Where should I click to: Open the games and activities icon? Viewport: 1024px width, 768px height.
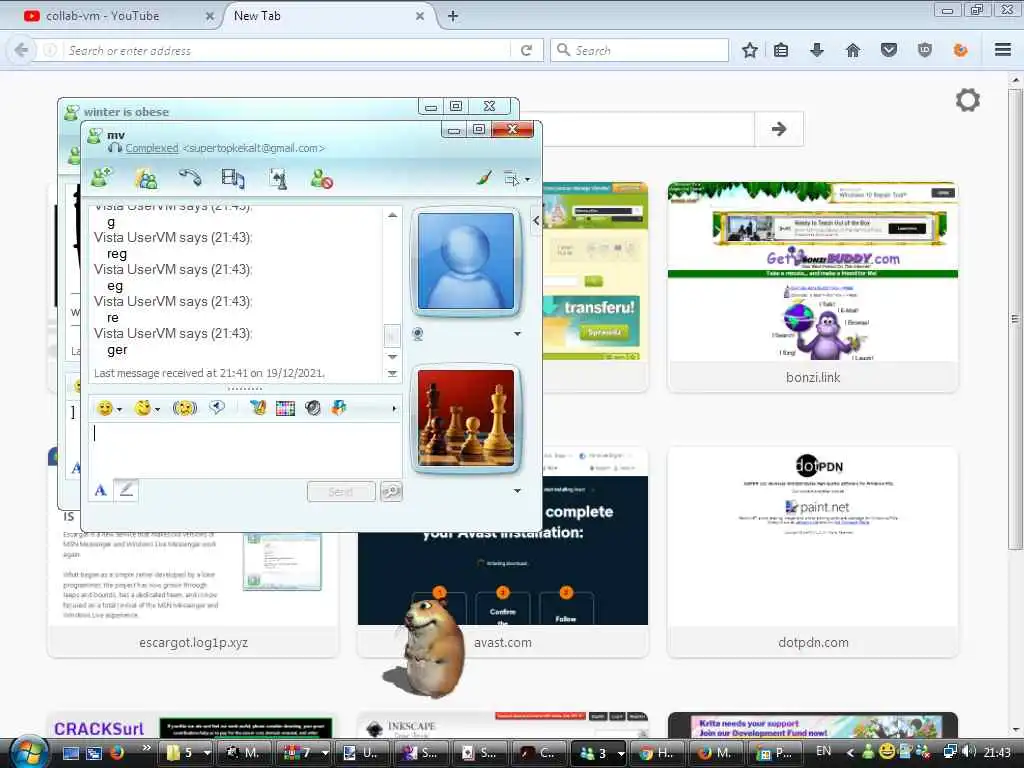pos(278,178)
